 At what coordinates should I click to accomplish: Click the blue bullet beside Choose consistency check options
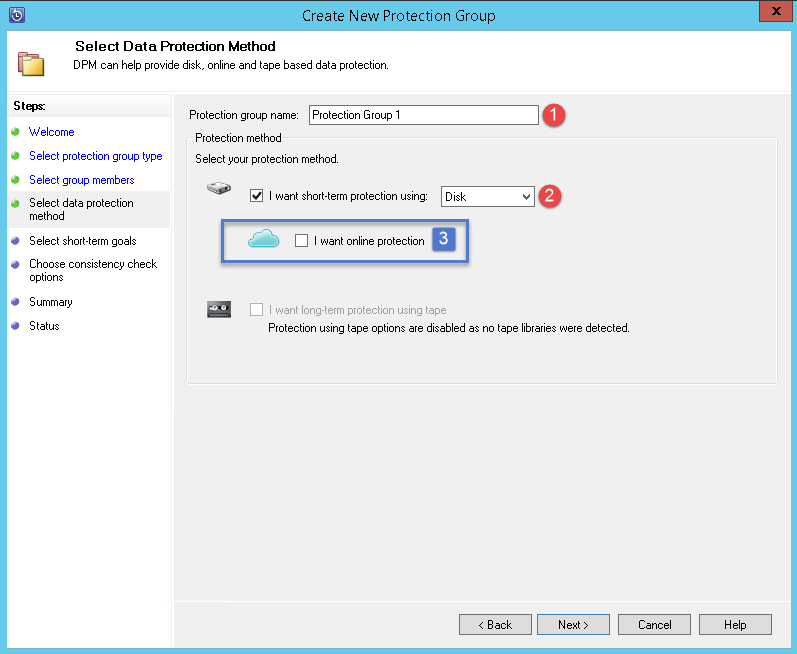click(x=15, y=264)
